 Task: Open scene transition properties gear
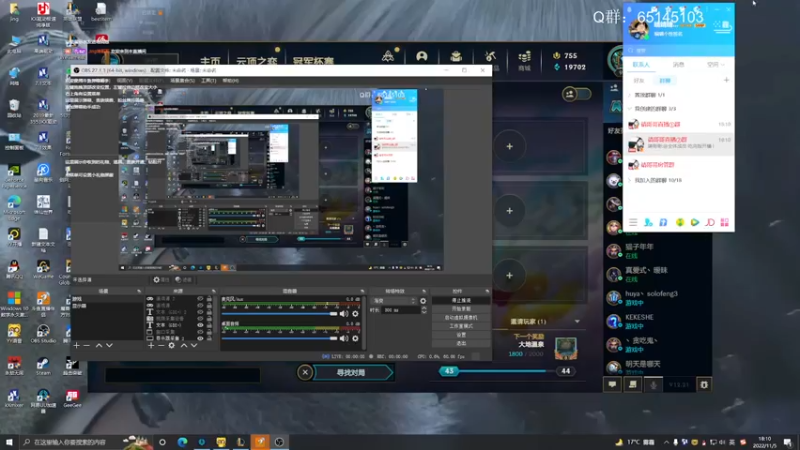click(x=423, y=301)
